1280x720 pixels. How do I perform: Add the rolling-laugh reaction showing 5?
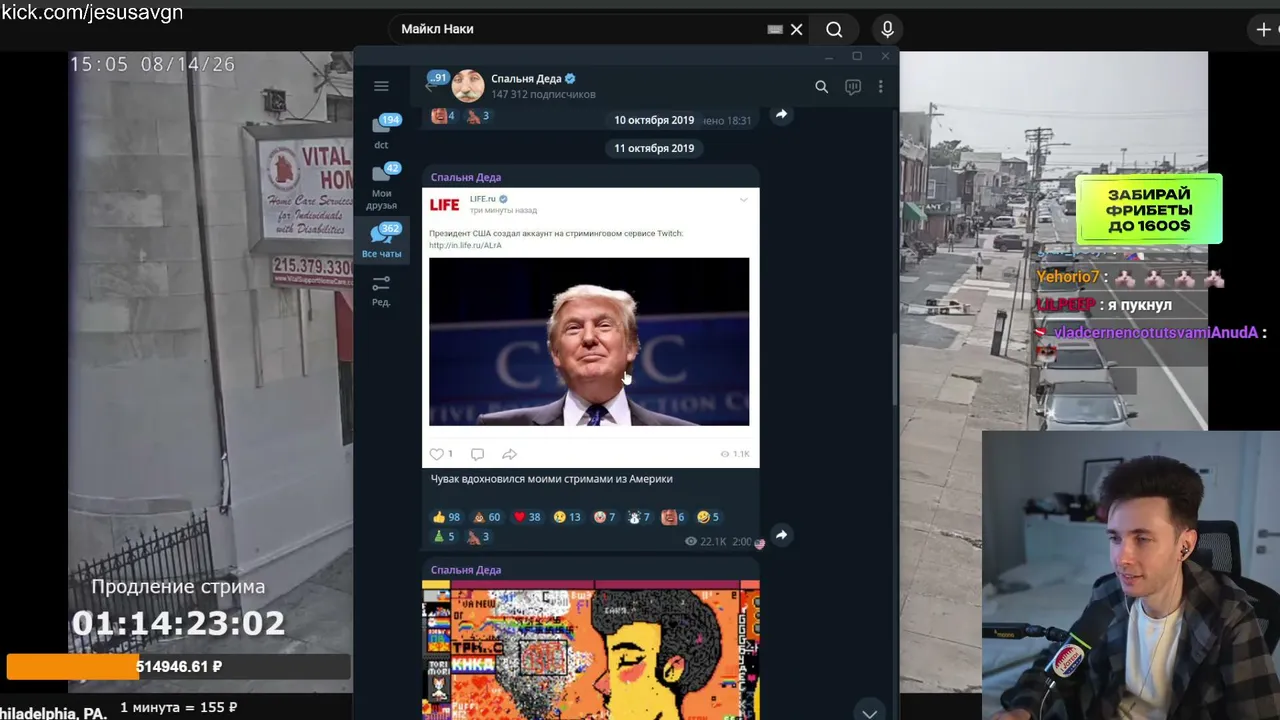708,517
